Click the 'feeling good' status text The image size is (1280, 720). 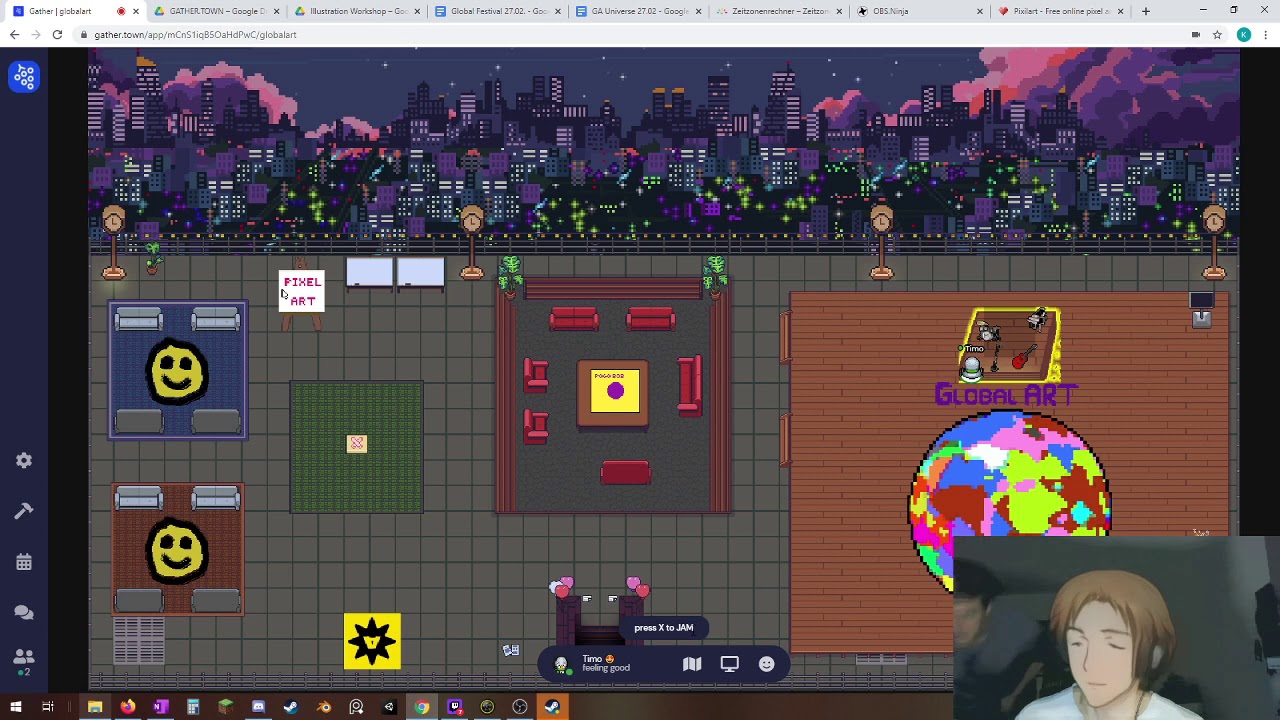tap(606, 669)
